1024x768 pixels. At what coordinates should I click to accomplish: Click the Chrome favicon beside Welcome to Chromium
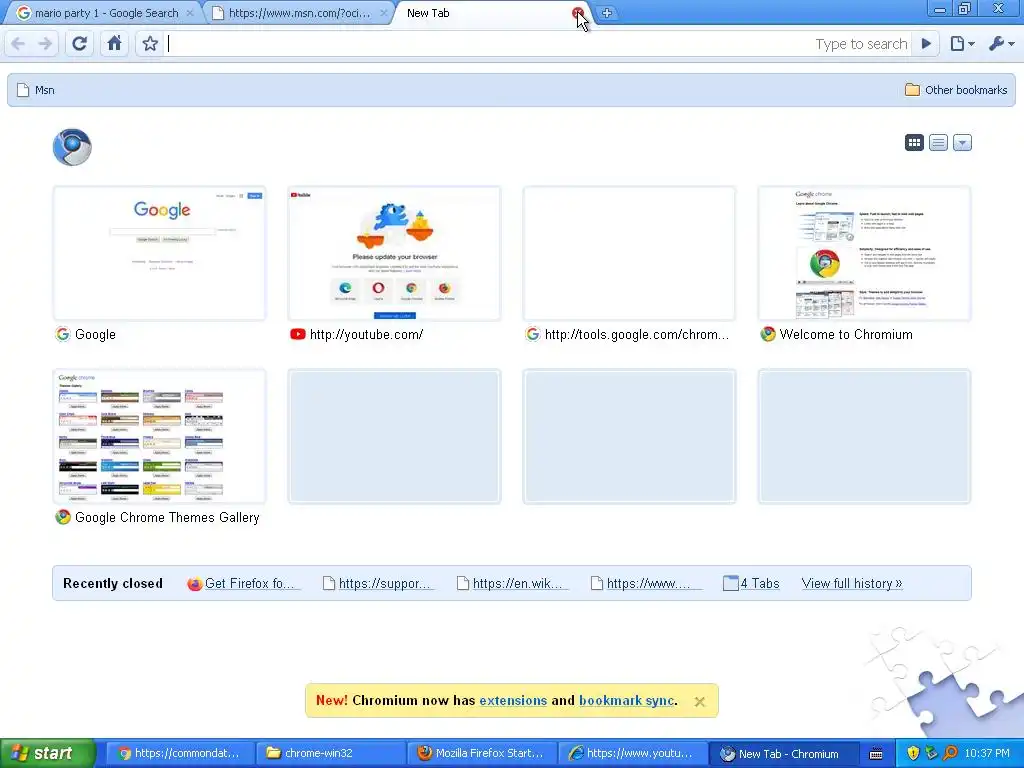tap(768, 334)
